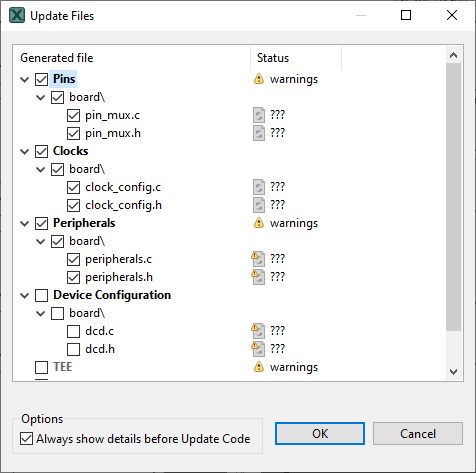The image size is (476, 473).
Task: Collapse the board folder under Clocks
Action: tap(40, 169)
